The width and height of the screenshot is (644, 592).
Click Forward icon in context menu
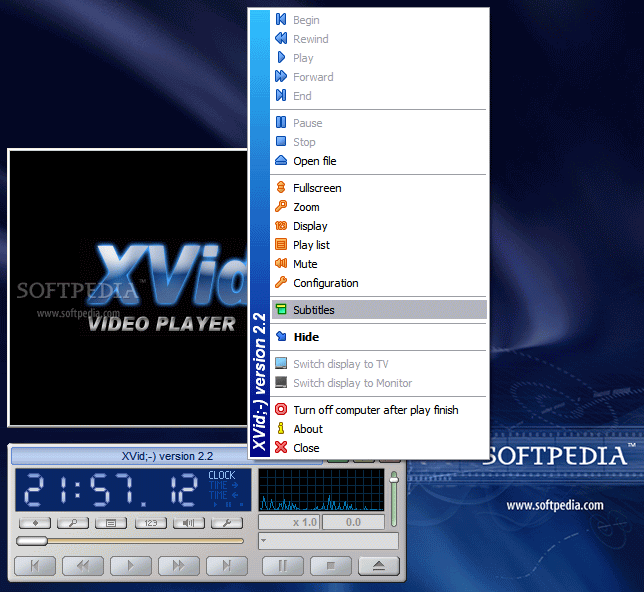(281, 76)
